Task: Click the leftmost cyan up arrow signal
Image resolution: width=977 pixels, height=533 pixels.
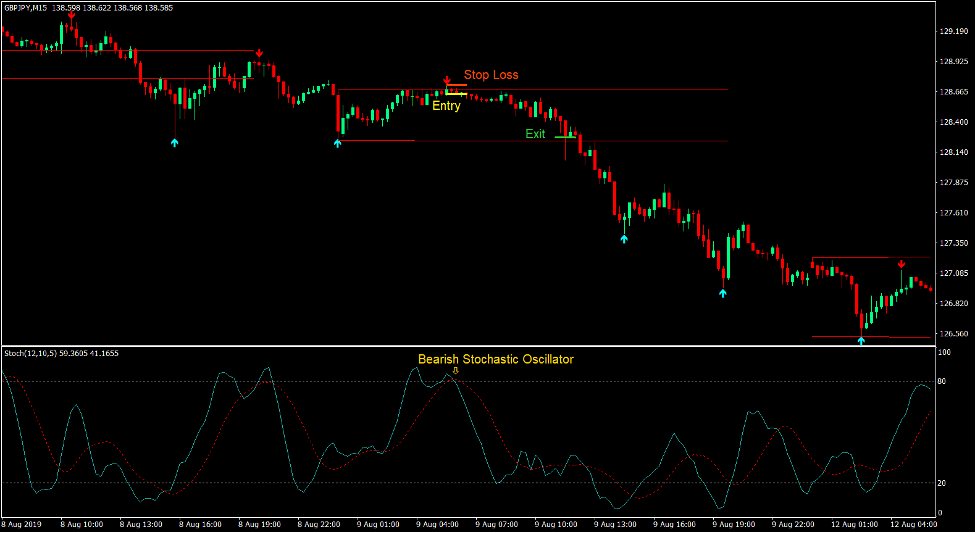Action: pos(175,143)
